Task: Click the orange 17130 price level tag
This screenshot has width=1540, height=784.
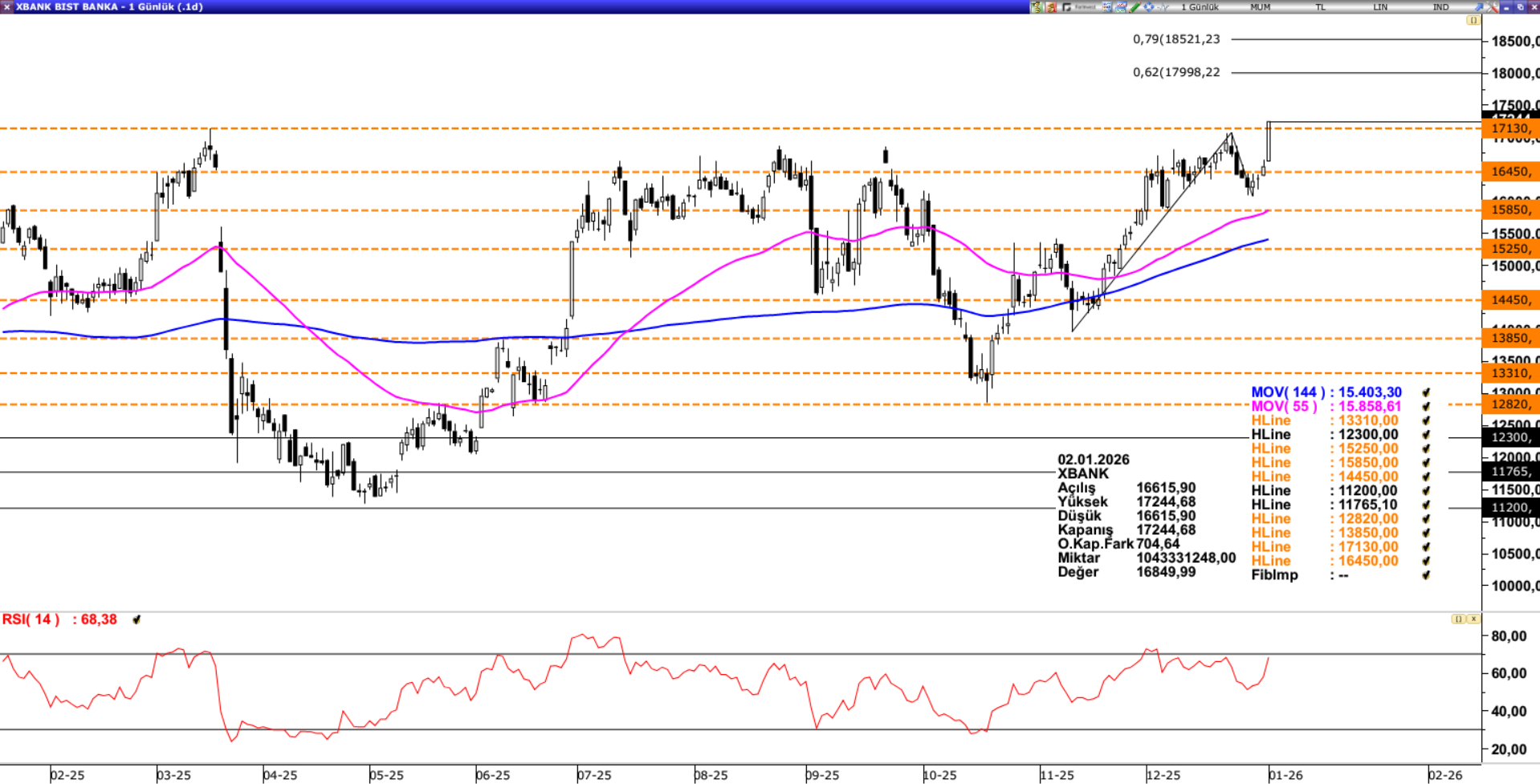Action: click(1509, 128)
